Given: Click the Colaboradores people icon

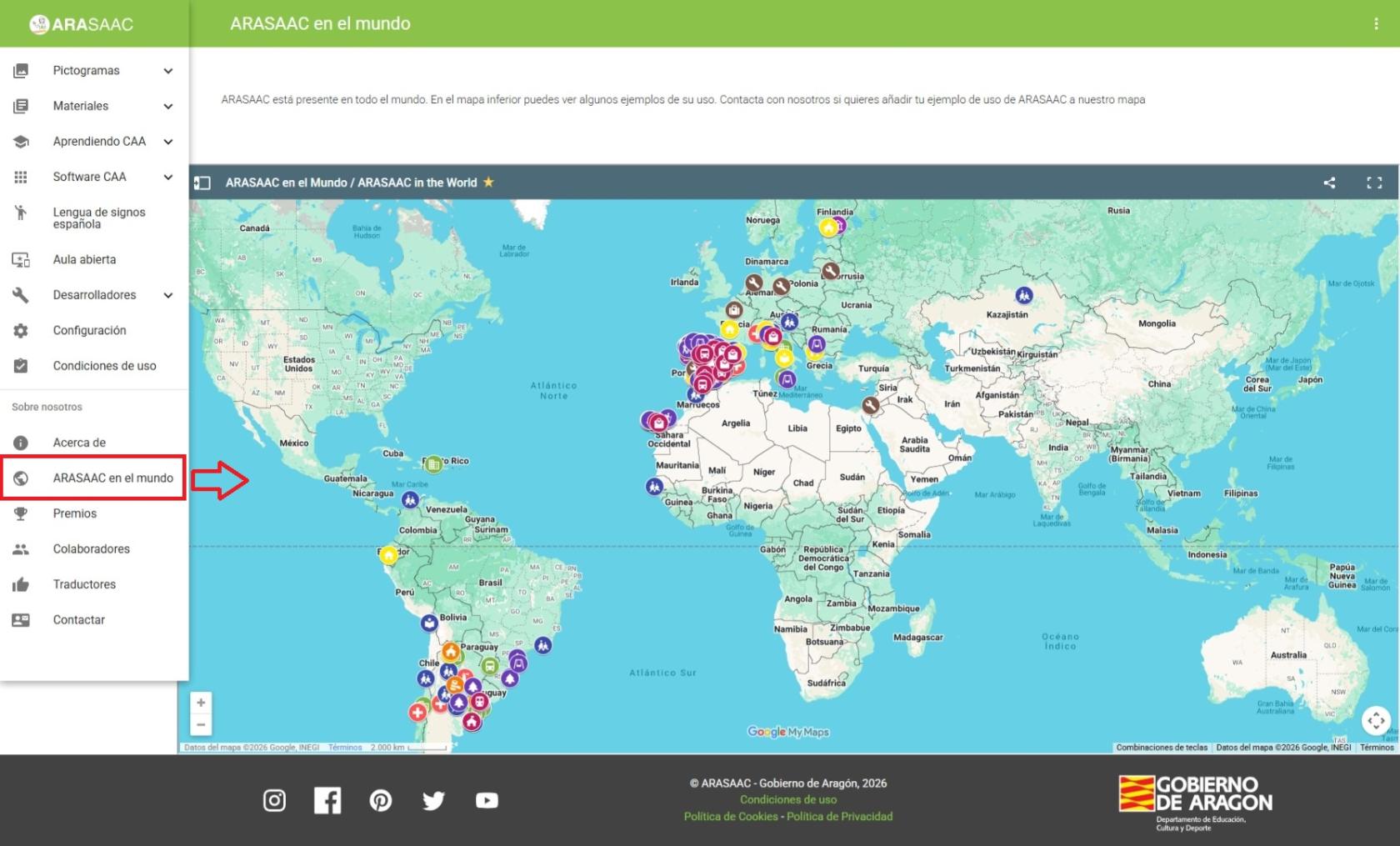Looking at the screenshot, I should [21, 549].
